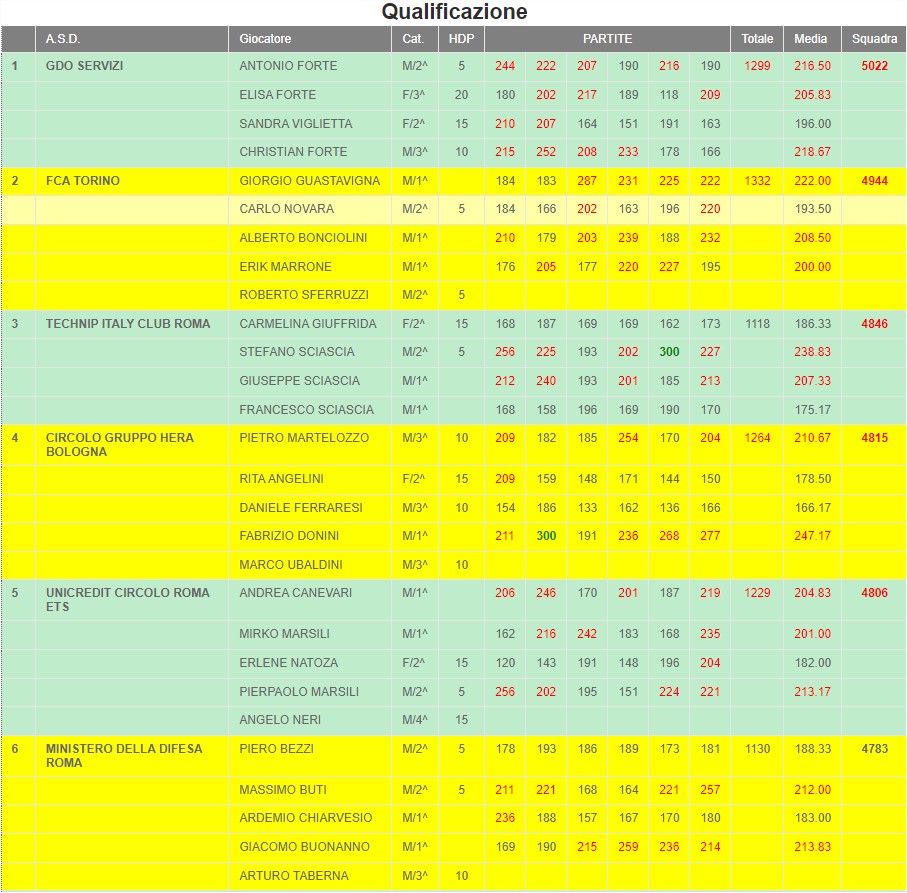
Task: Select team name FCA TORINO
Action: [83, 181]
